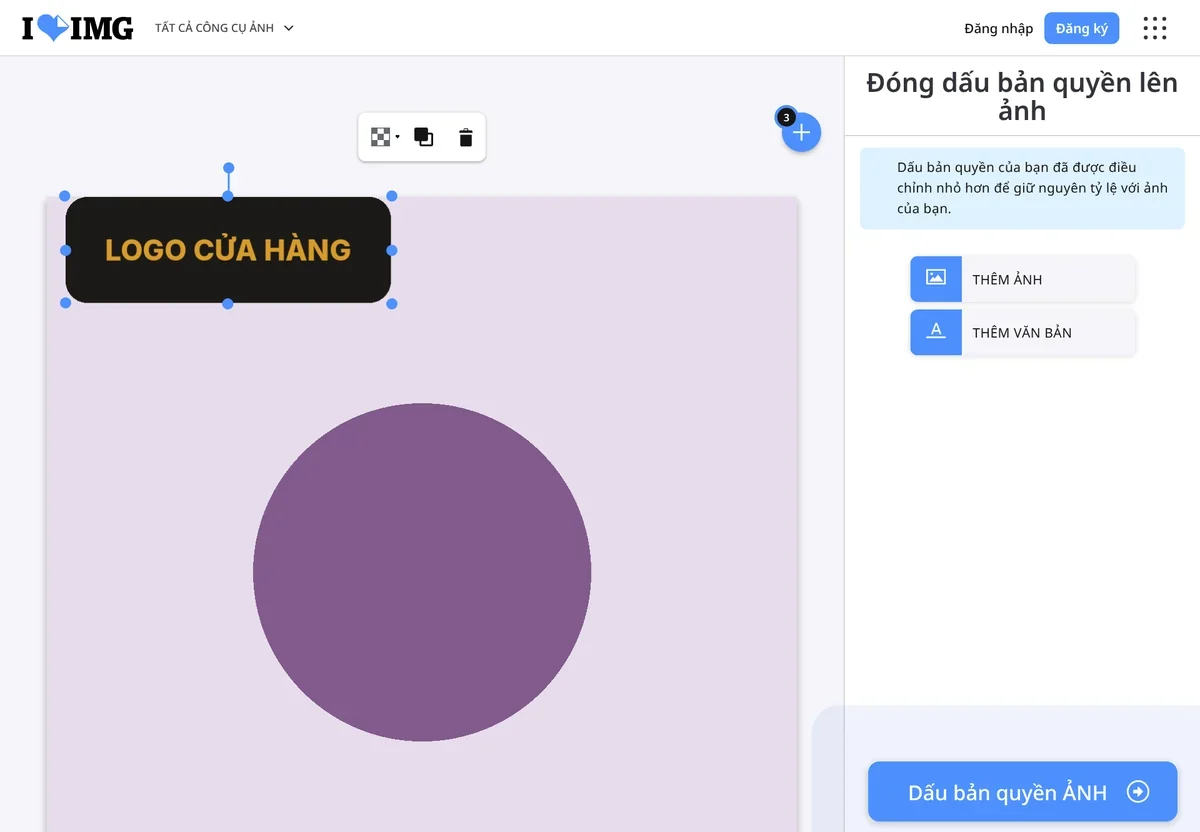This screenshot has height=832, width=1200.
Task: Click the THÊM ẢNH button
Action: [1023, 279]
